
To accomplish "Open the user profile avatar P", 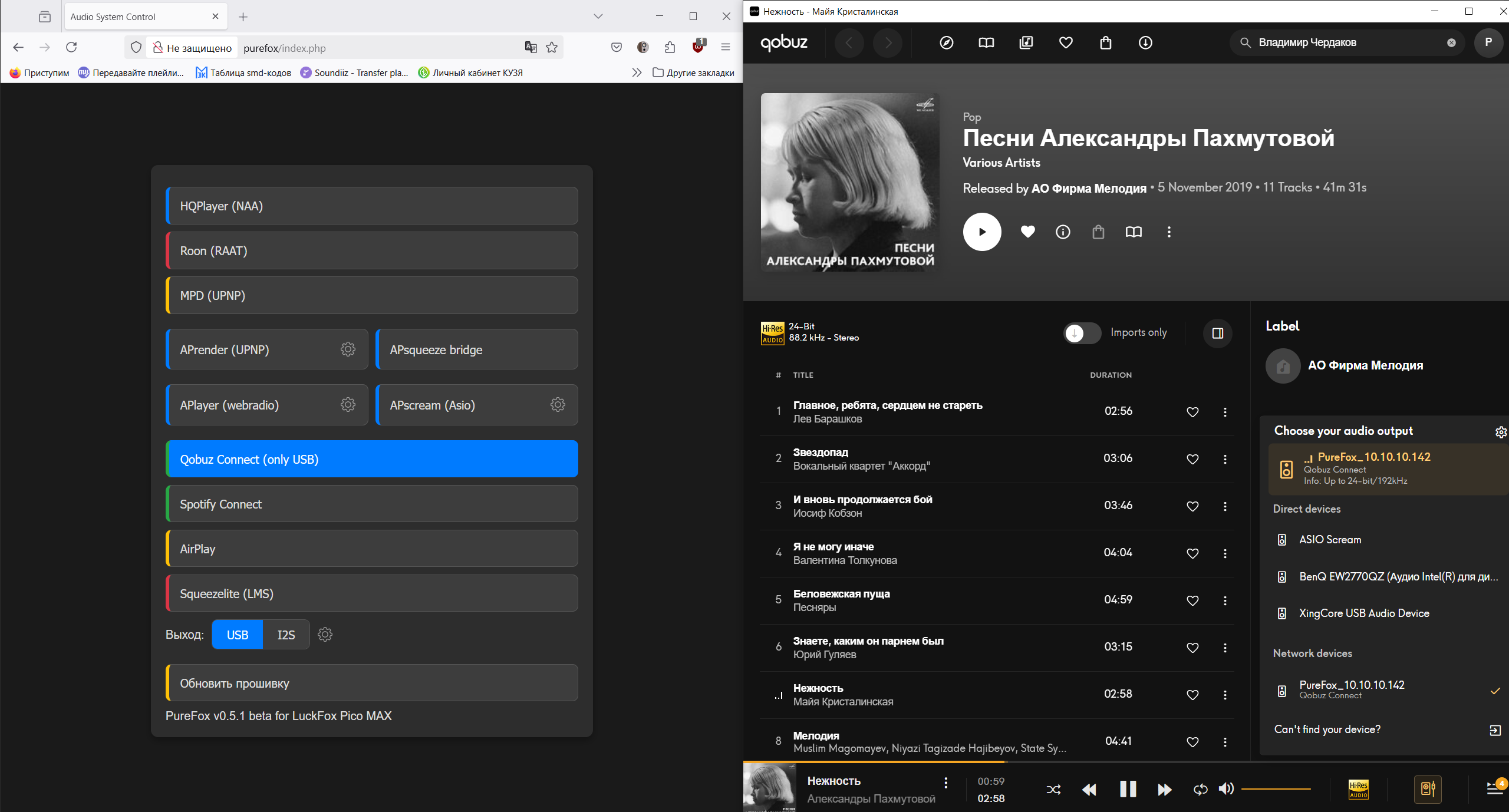I will coord(1488,42).
